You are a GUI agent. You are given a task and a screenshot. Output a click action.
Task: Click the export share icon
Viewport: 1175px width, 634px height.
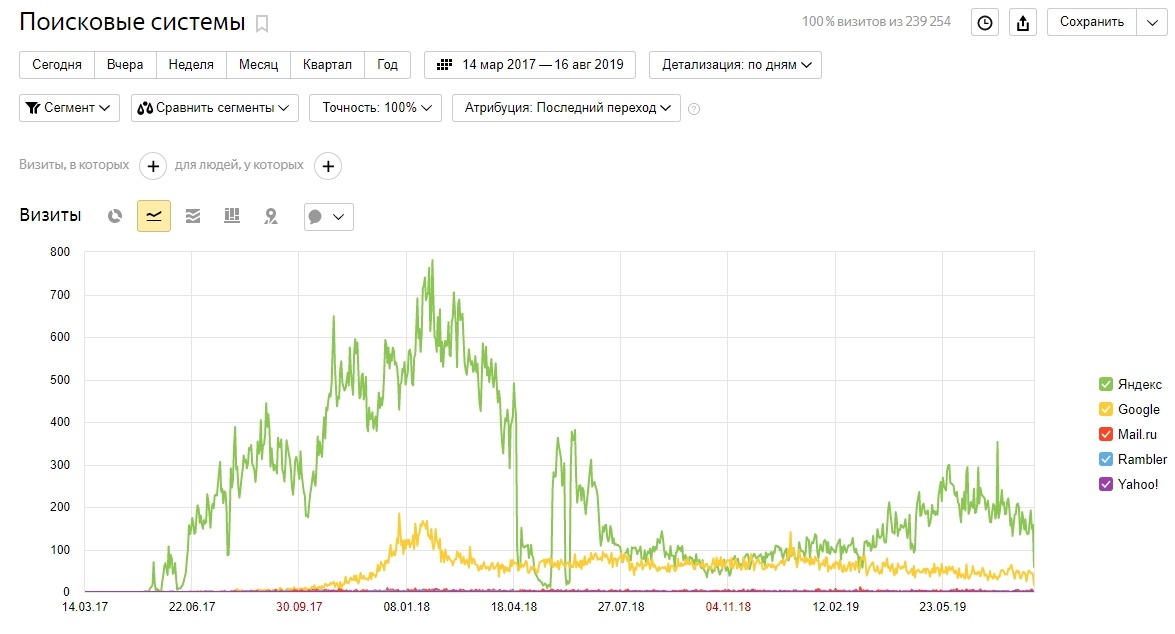pyautogui.click(x=1022, y=23)
